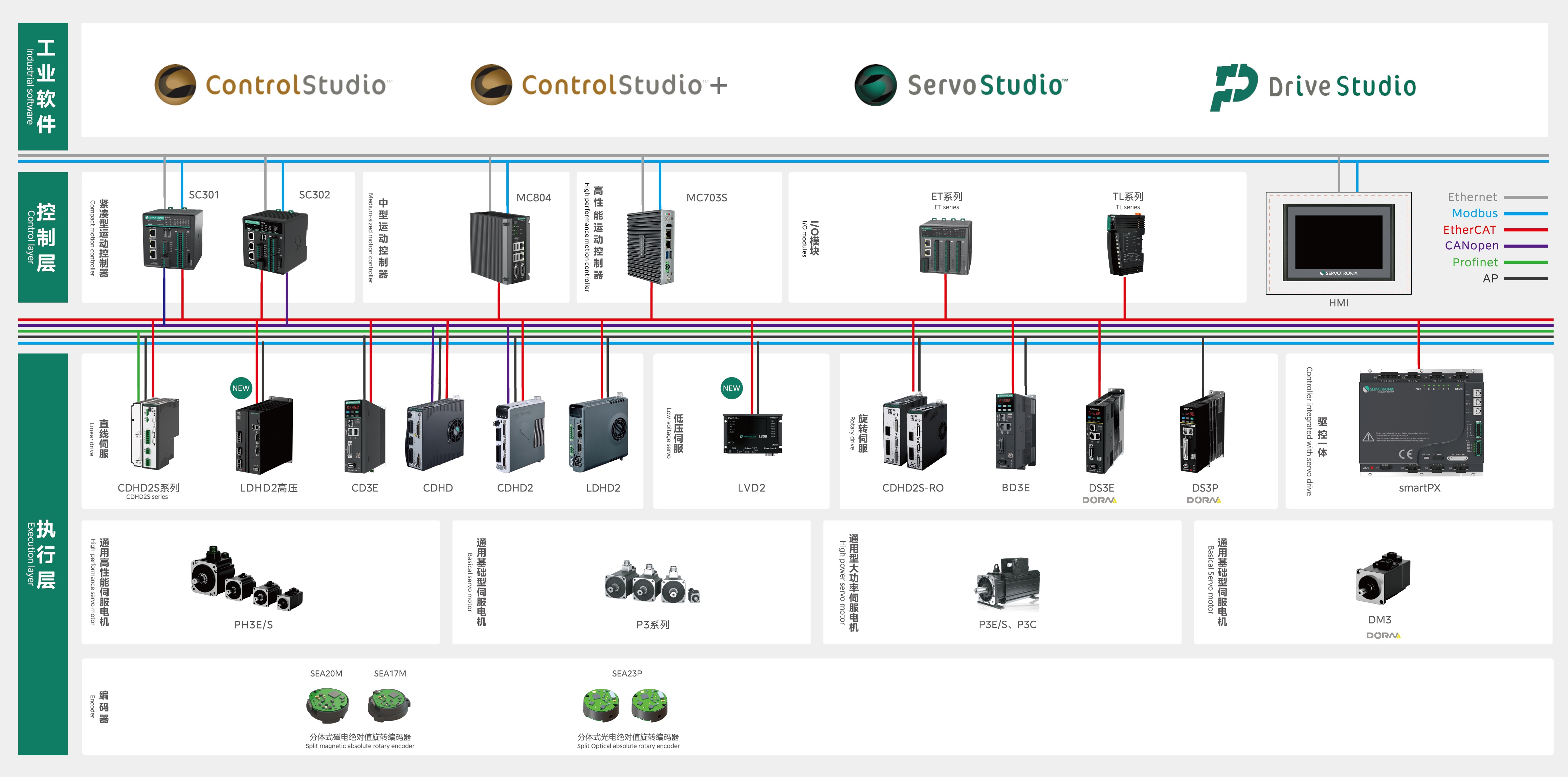Click the "CDHD2S系列" label
This screenshot has width=1568, height=777.
point(148,488)
